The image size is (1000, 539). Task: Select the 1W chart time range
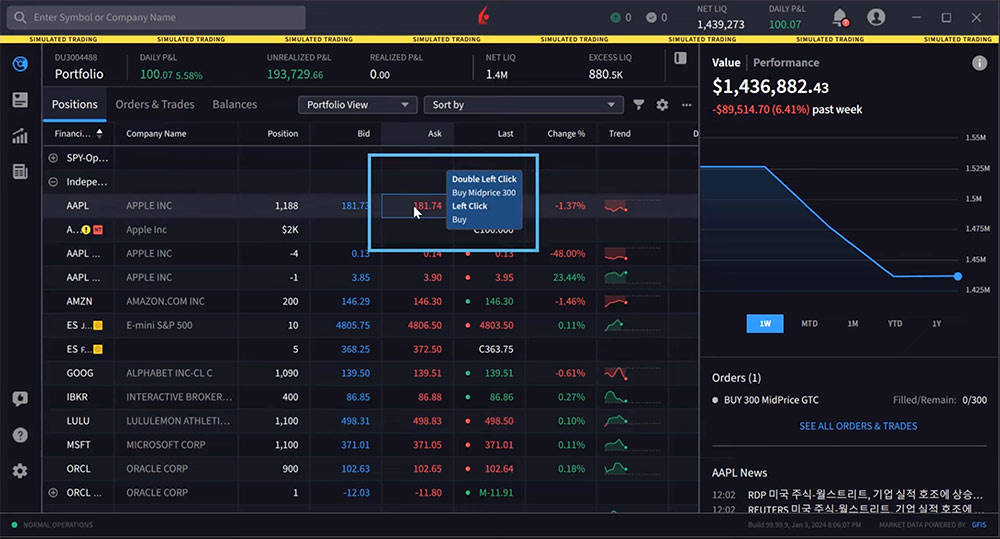(x=764, y=324)
